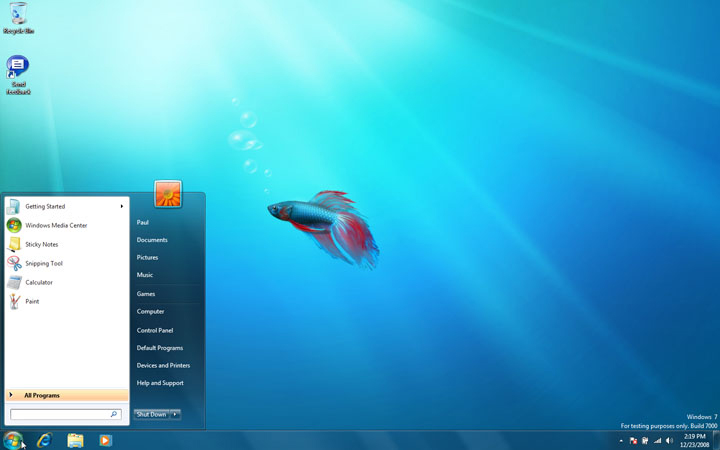Screen dimensions: 720x450
Task: Expand All Programs list
Action: tap(42, 395)
